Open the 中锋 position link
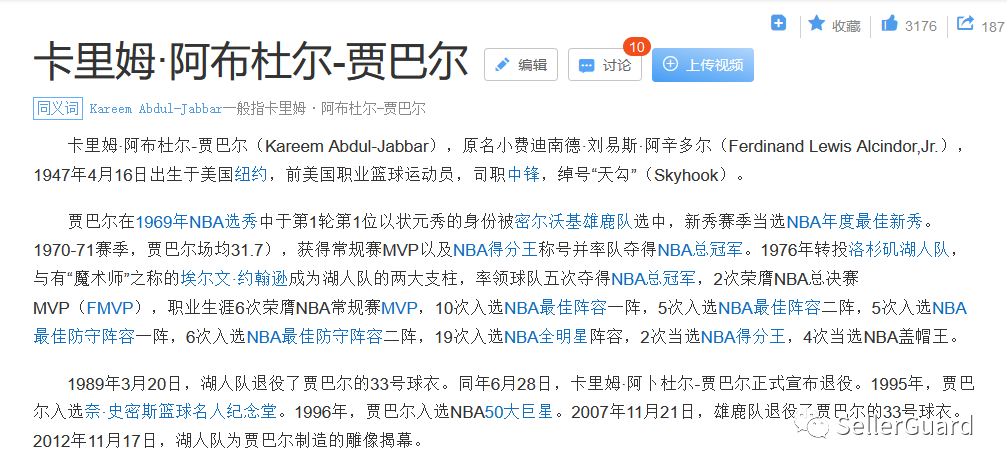 click(x=523, y=175)
